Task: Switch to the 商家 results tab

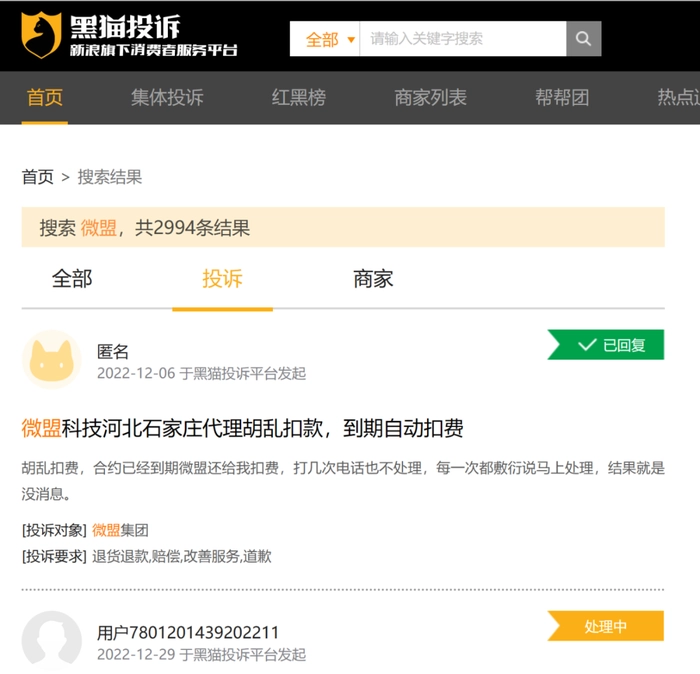Action: pyautogui.click(x=373, y=279)
